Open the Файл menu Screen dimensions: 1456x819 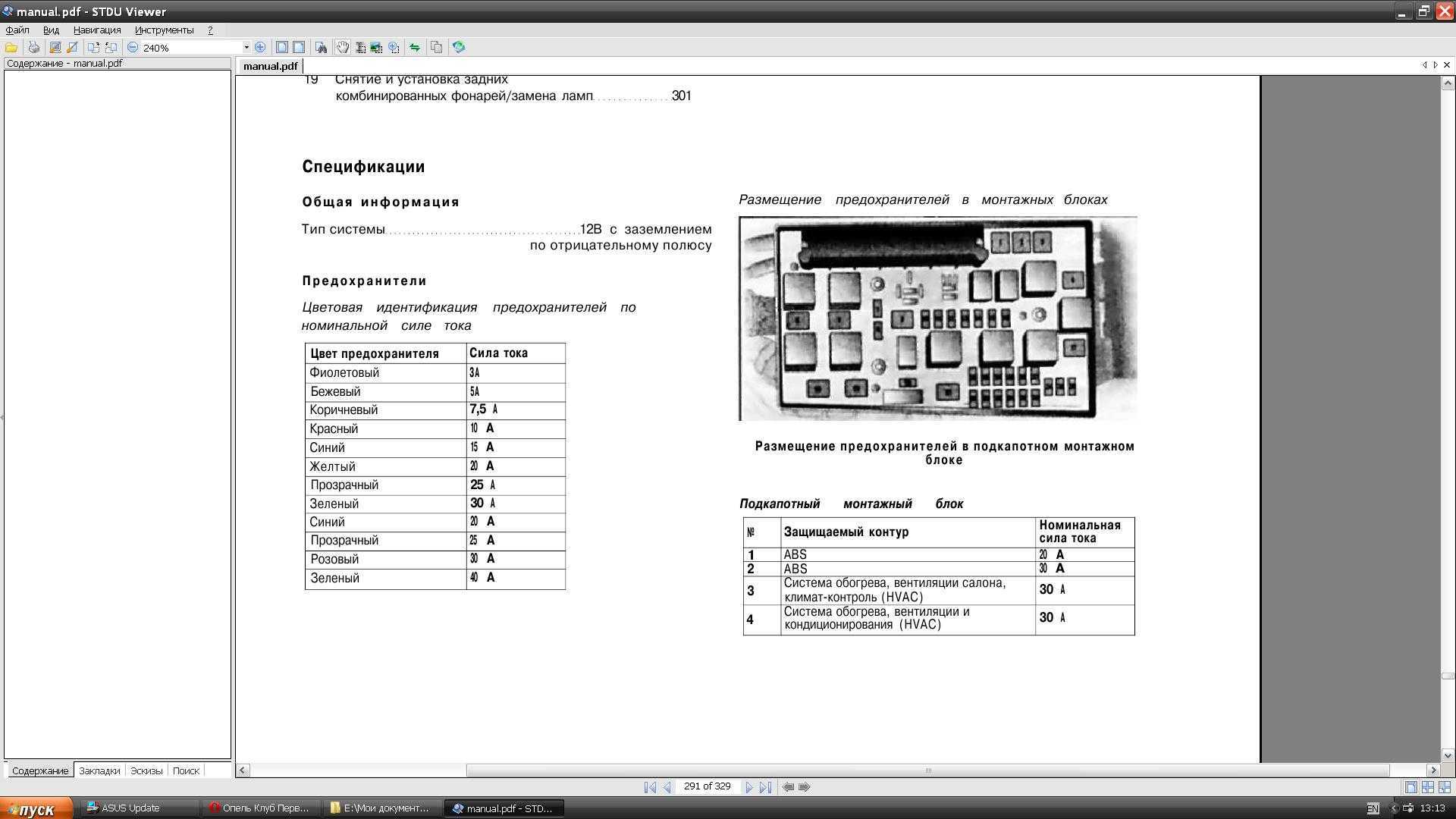click(17, 30)
